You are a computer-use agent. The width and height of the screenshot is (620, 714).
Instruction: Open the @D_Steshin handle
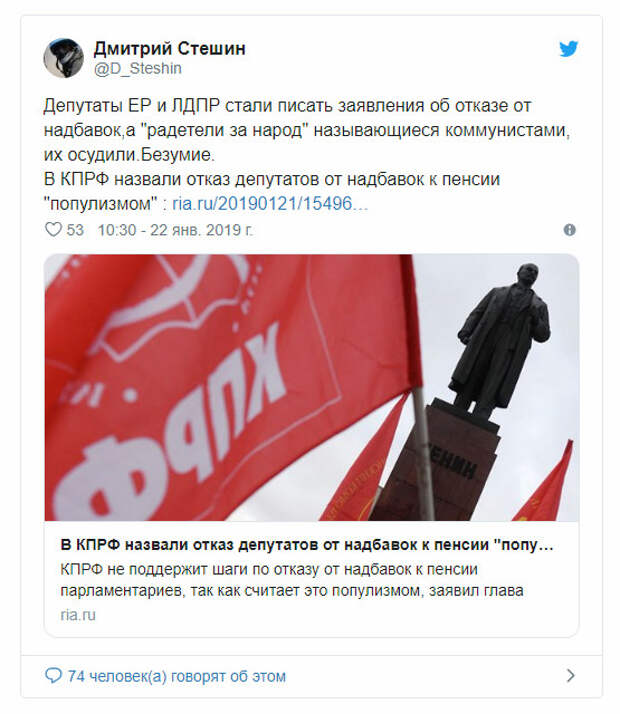pos(137,68)
